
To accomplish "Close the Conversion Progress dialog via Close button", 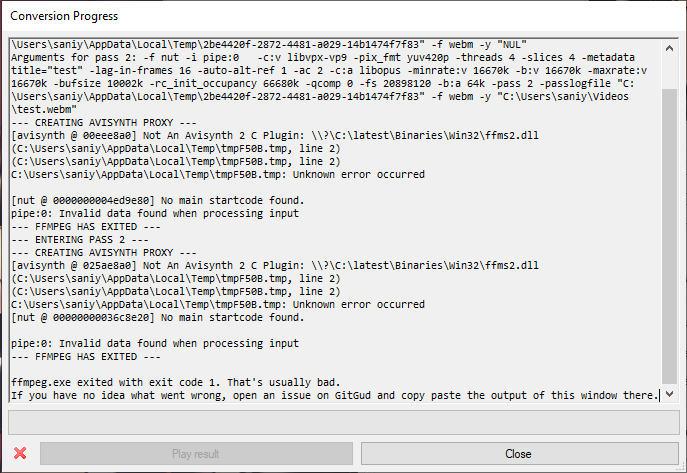I will 520,454.
